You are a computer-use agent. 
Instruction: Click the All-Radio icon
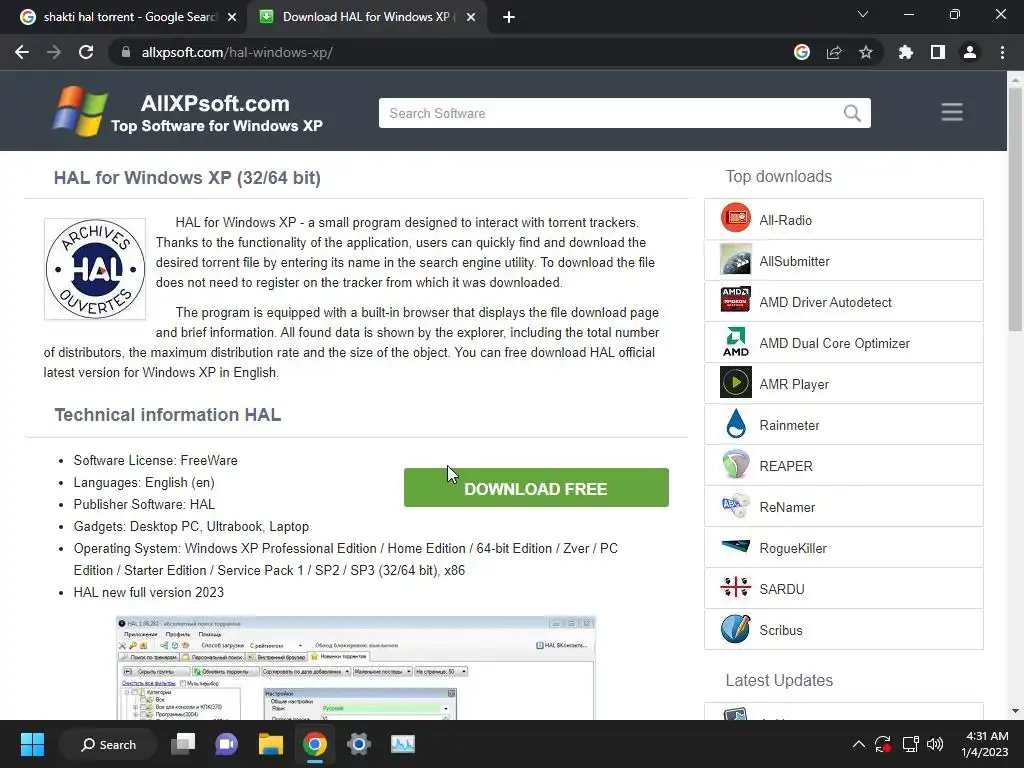(x=735, y=218)
